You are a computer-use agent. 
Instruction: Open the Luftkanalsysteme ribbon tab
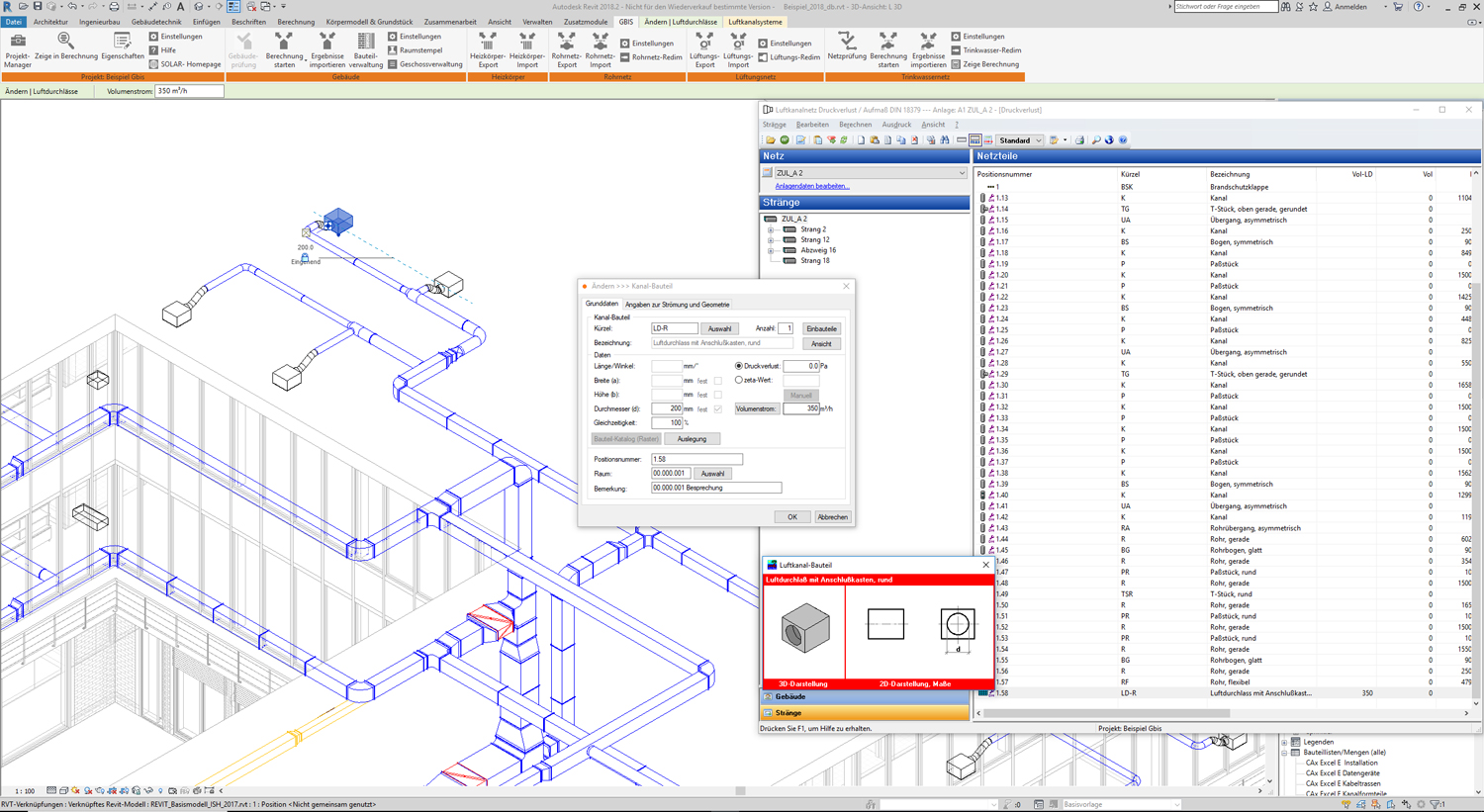click(x=755, y=22)
